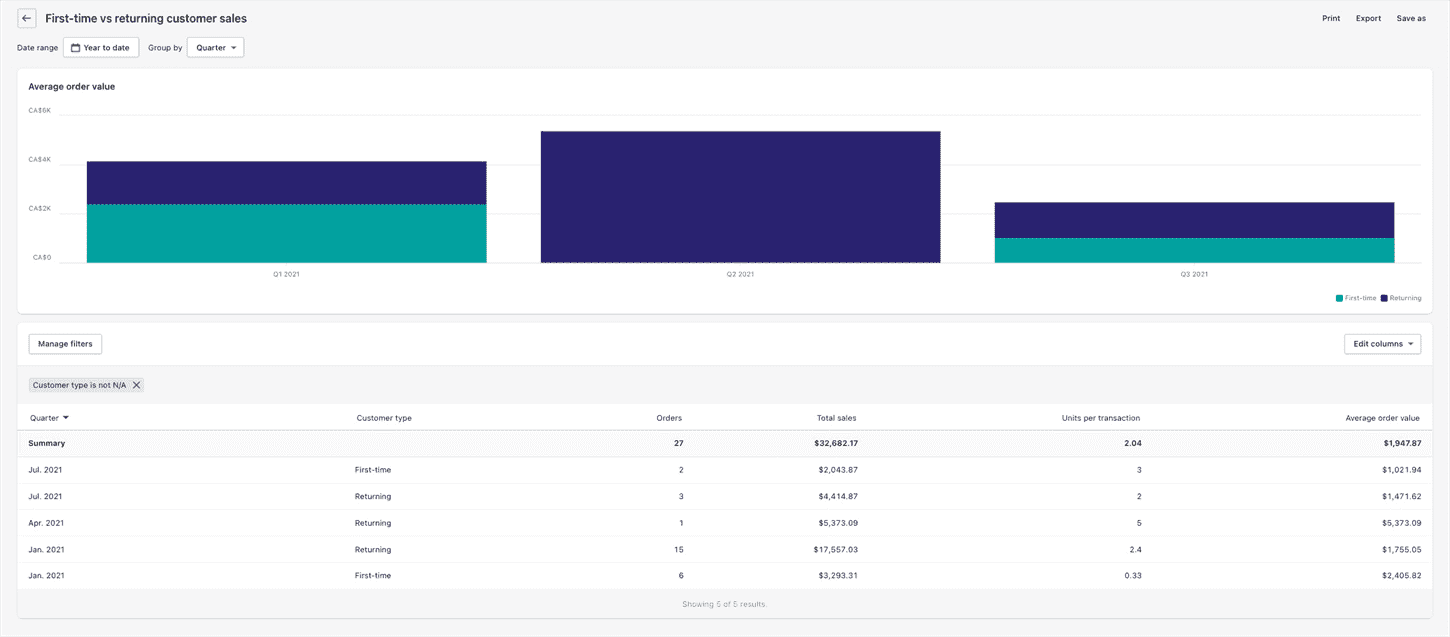Click the $4,414.87 total sales cell

click(836, 496)
